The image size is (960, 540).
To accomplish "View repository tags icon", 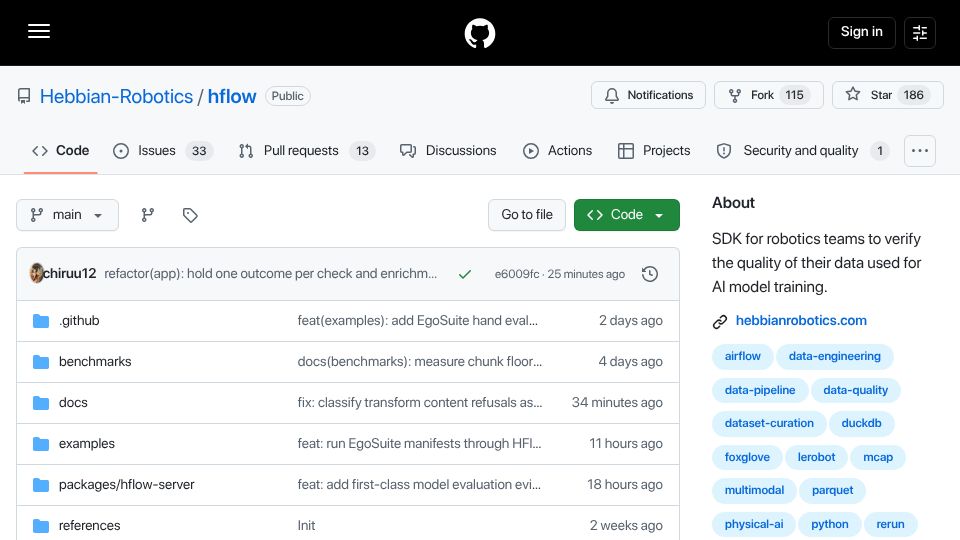I will tap(190, 215).
